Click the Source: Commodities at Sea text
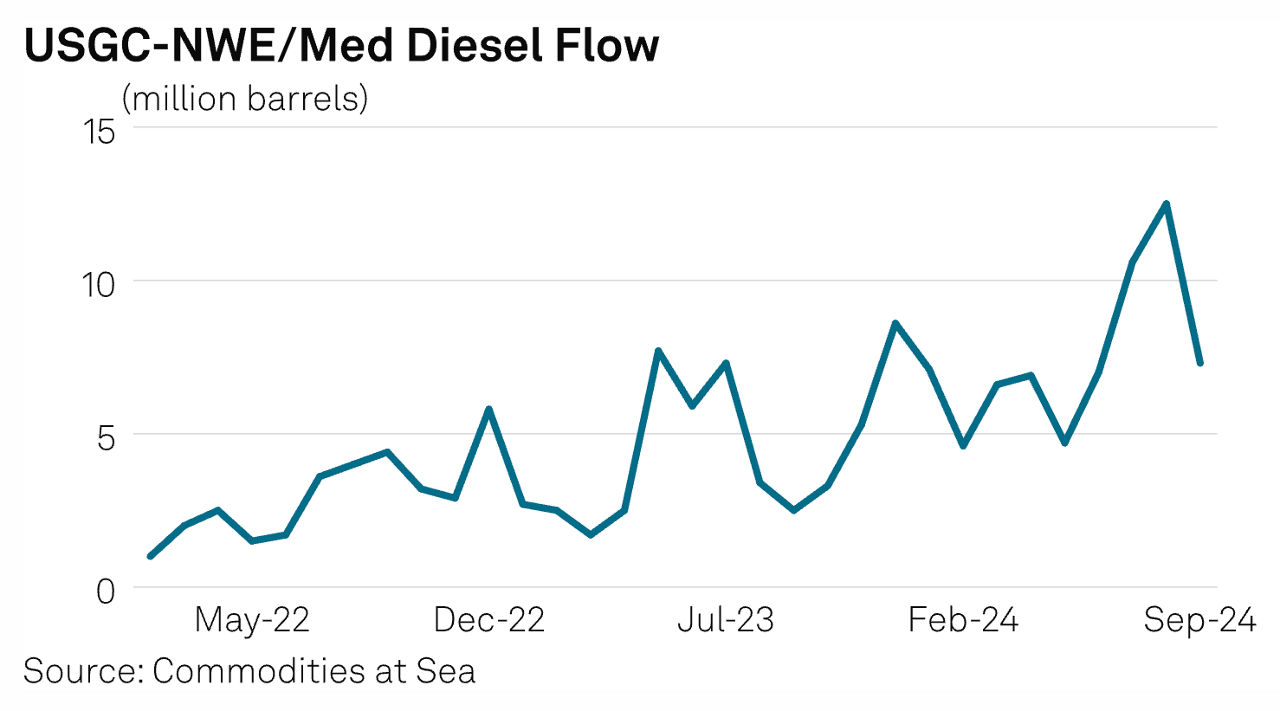 tap(249, 670)
